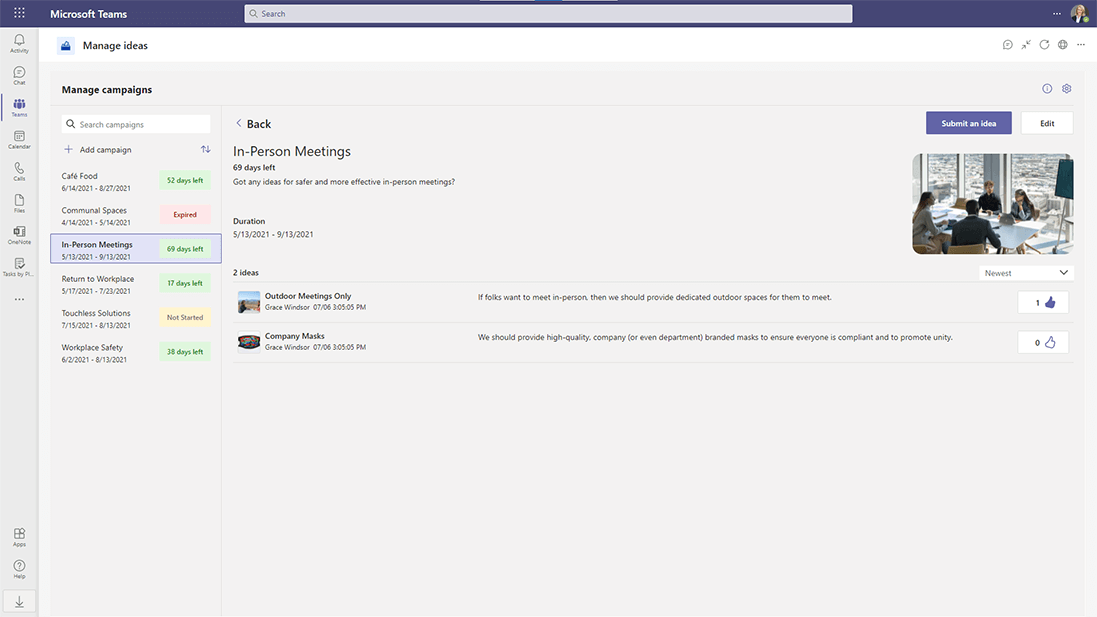1097x617 pixels.
Task: Click the Edit campaign button
Action: (x=1047, y=123)
